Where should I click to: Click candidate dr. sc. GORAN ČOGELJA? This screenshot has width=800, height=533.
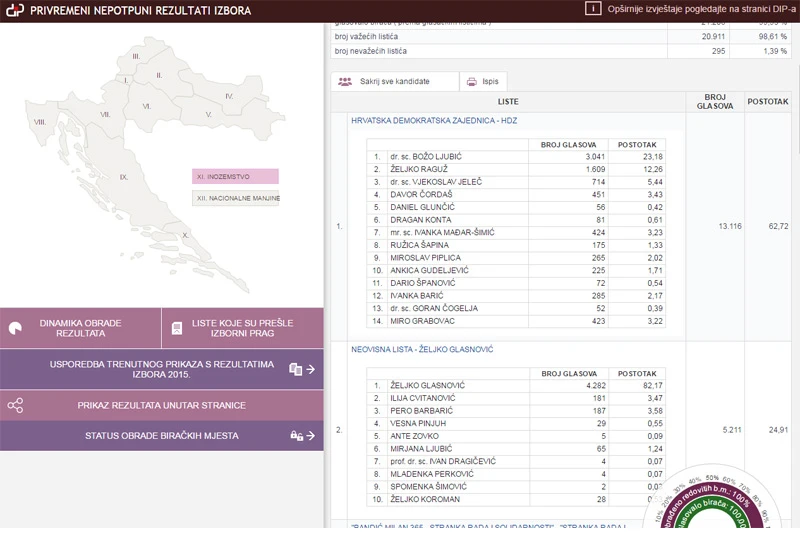[434, 309]
